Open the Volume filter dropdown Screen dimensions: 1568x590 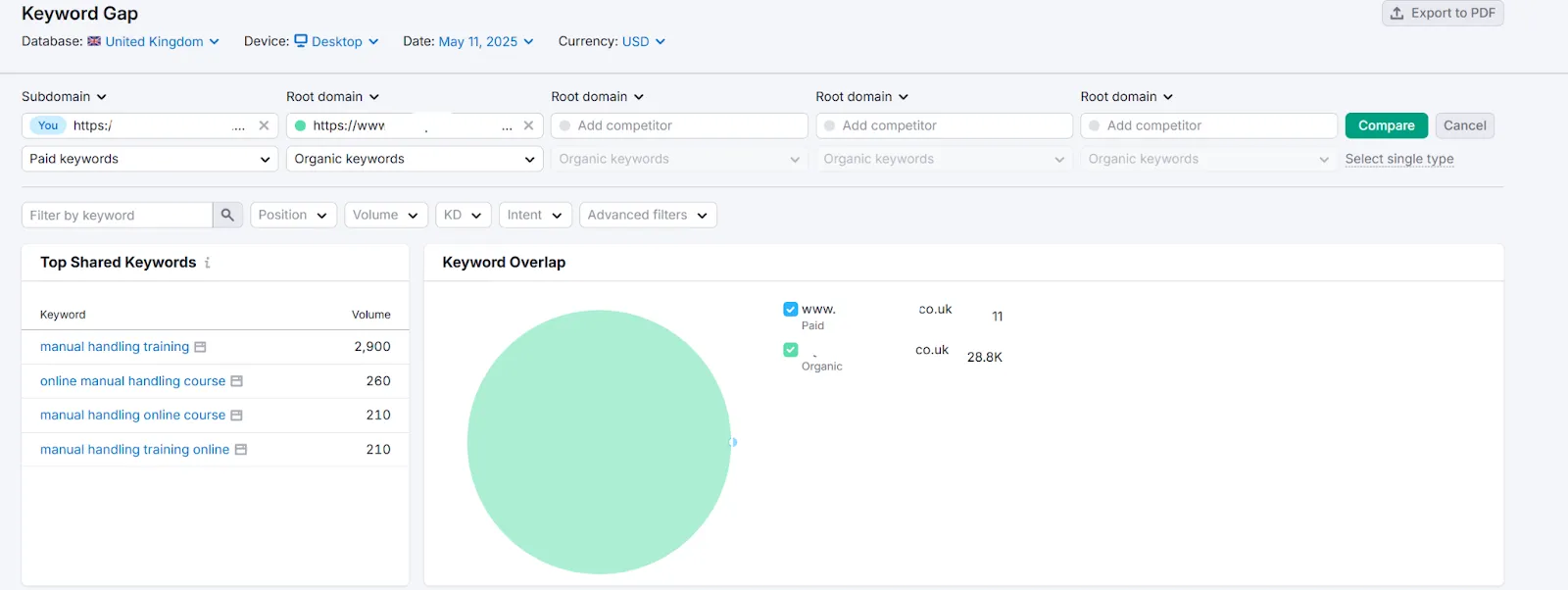pyautogui.click(x=386, y=215)
